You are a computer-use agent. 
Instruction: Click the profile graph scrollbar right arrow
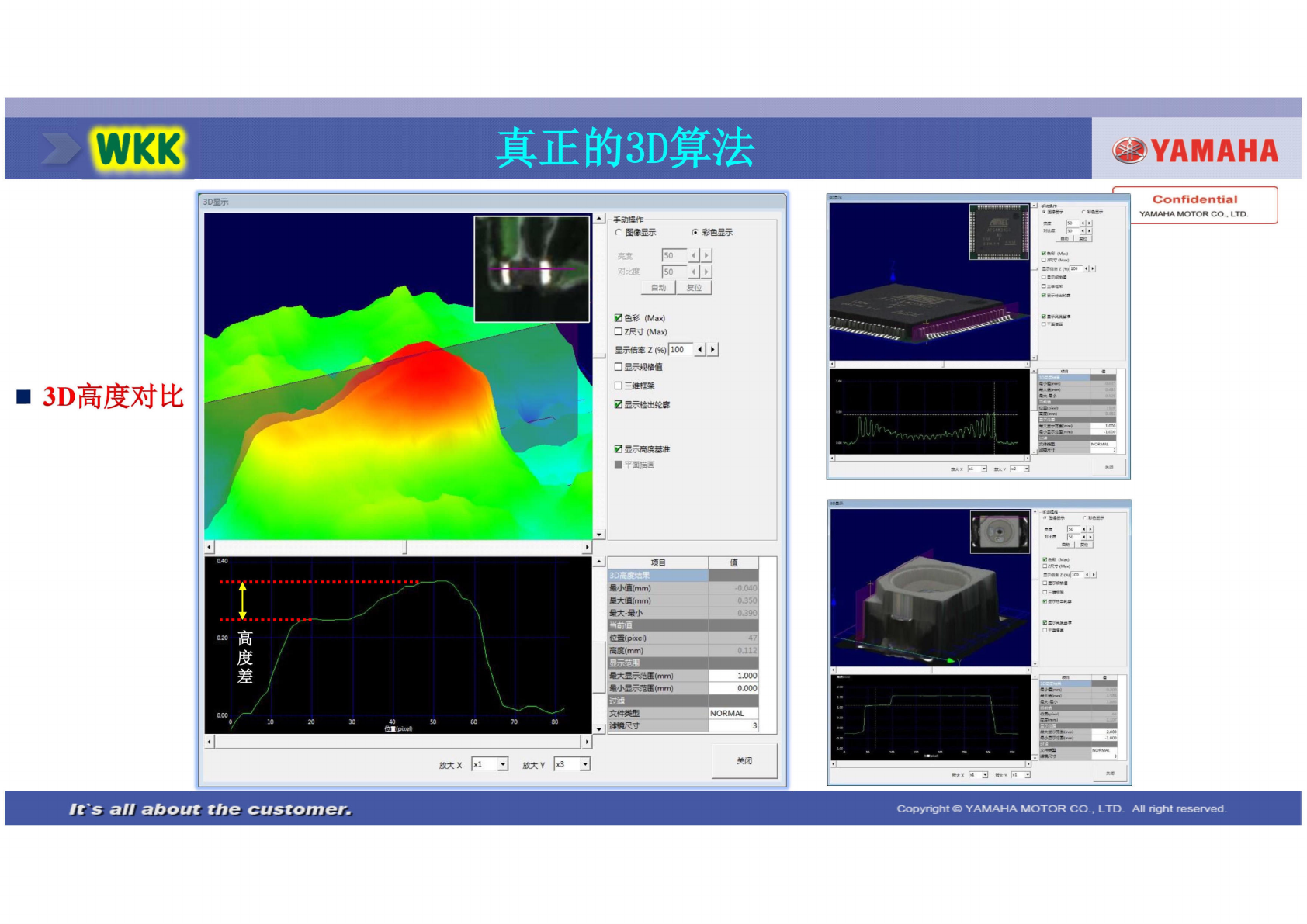[587, 742]
